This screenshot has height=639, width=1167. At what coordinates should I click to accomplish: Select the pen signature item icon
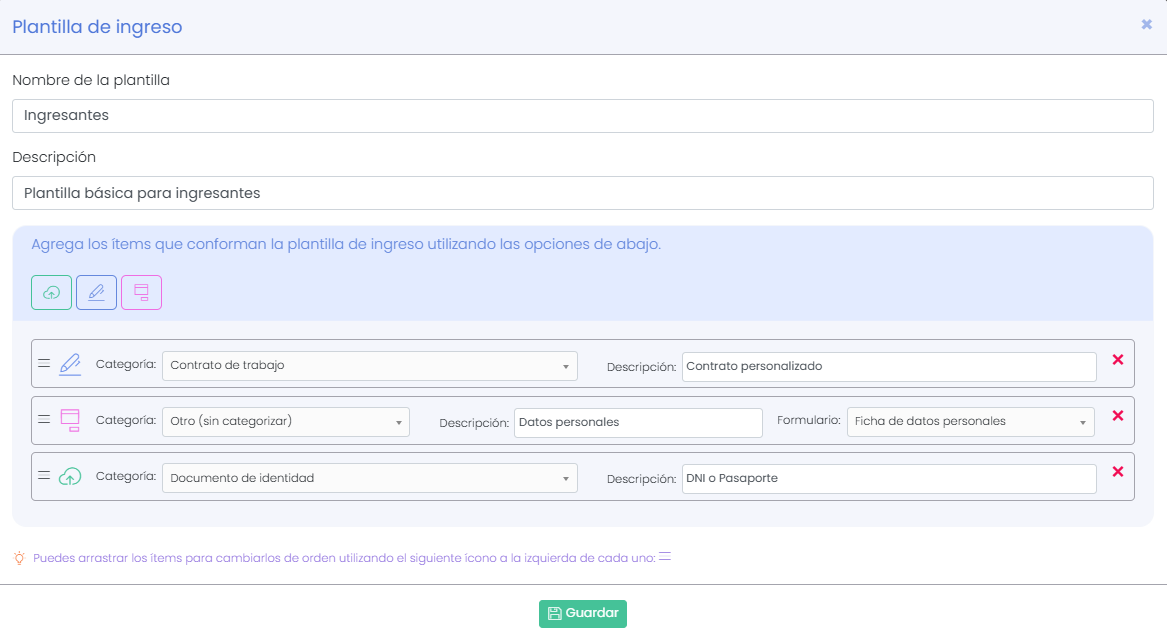click(x=96, y=292)
